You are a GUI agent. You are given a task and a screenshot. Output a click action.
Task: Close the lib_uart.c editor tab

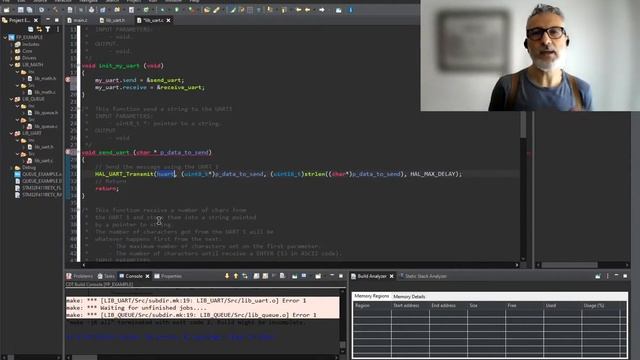click(x=168, y=20)
